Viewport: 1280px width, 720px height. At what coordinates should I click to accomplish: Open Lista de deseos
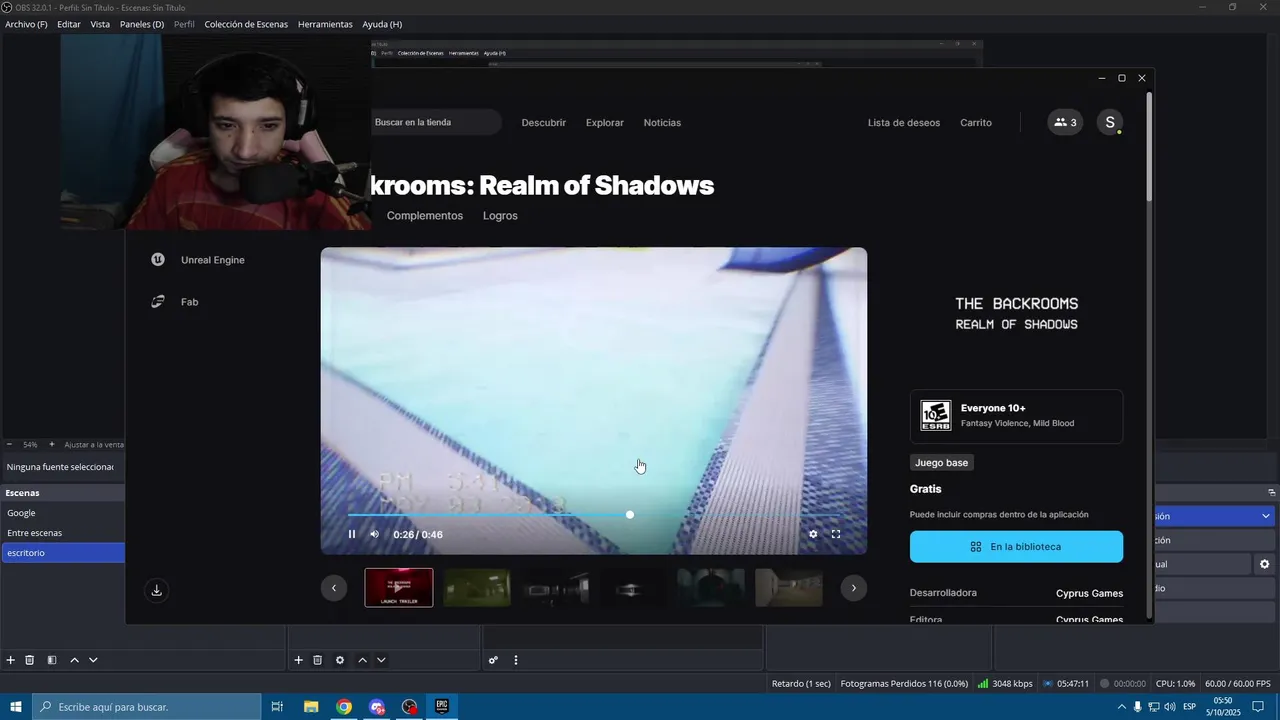click(904, 123)
